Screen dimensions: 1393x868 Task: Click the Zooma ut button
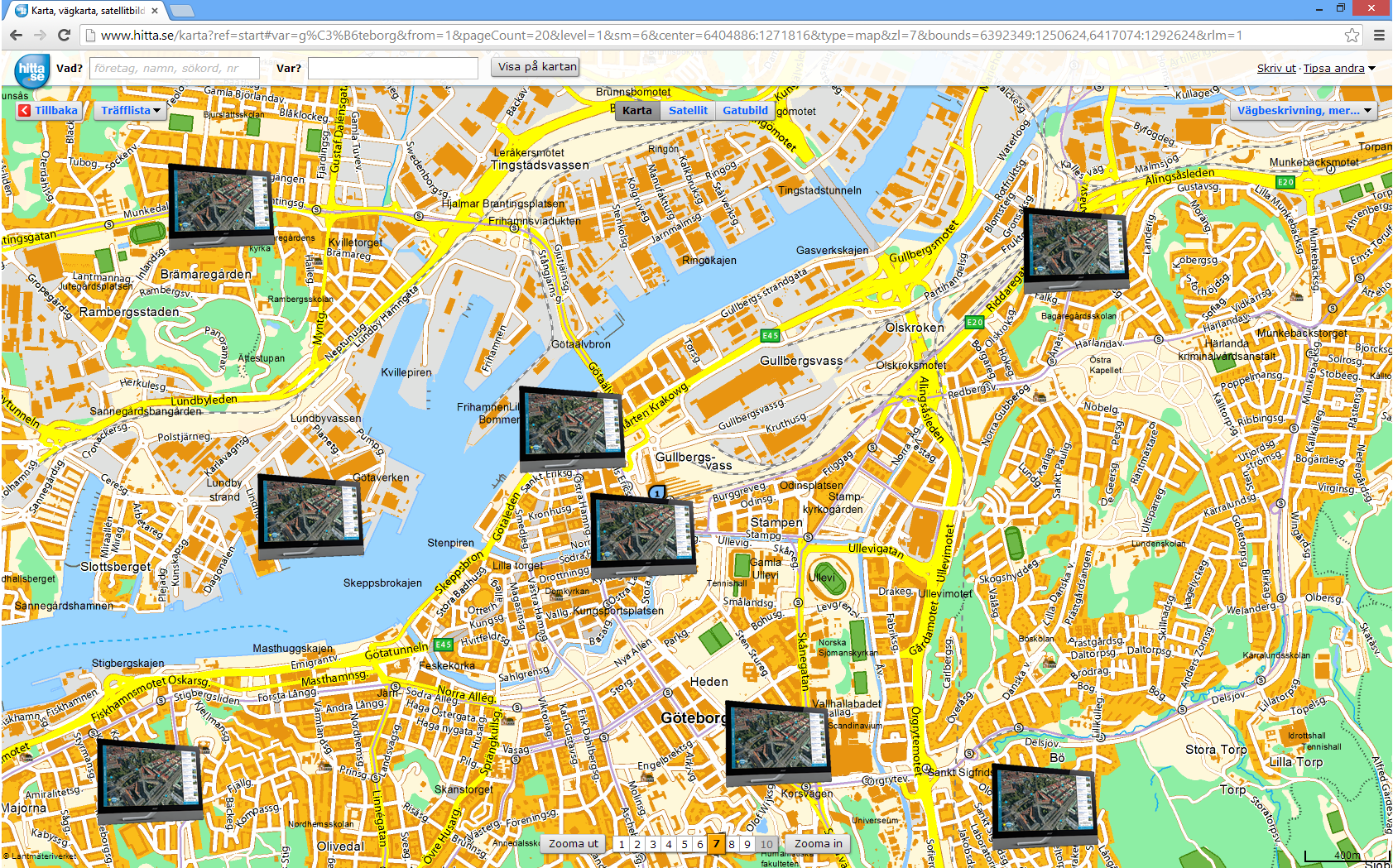[x=573, y=844]
